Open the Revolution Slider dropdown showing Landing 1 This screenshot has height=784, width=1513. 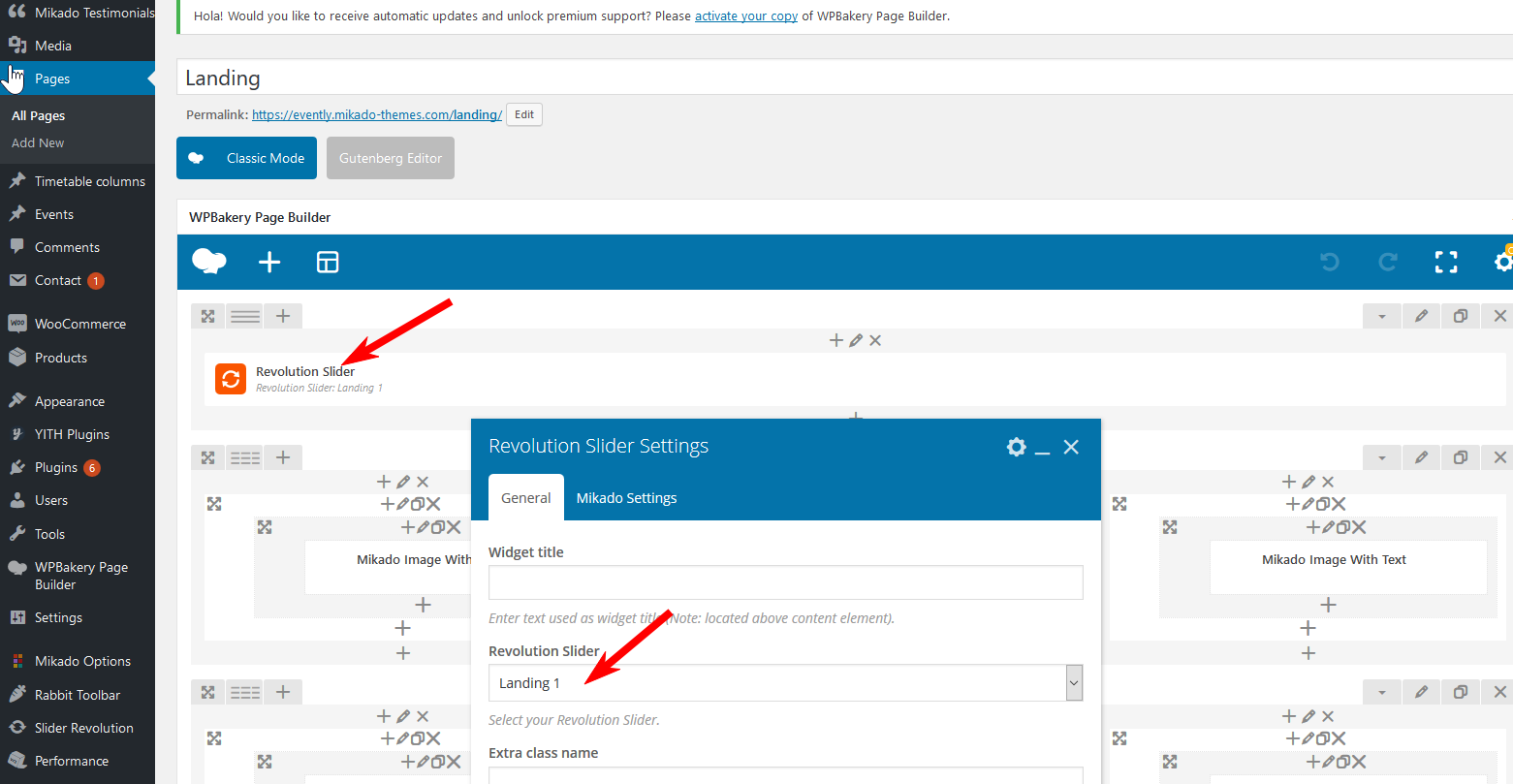click(785, 683)
